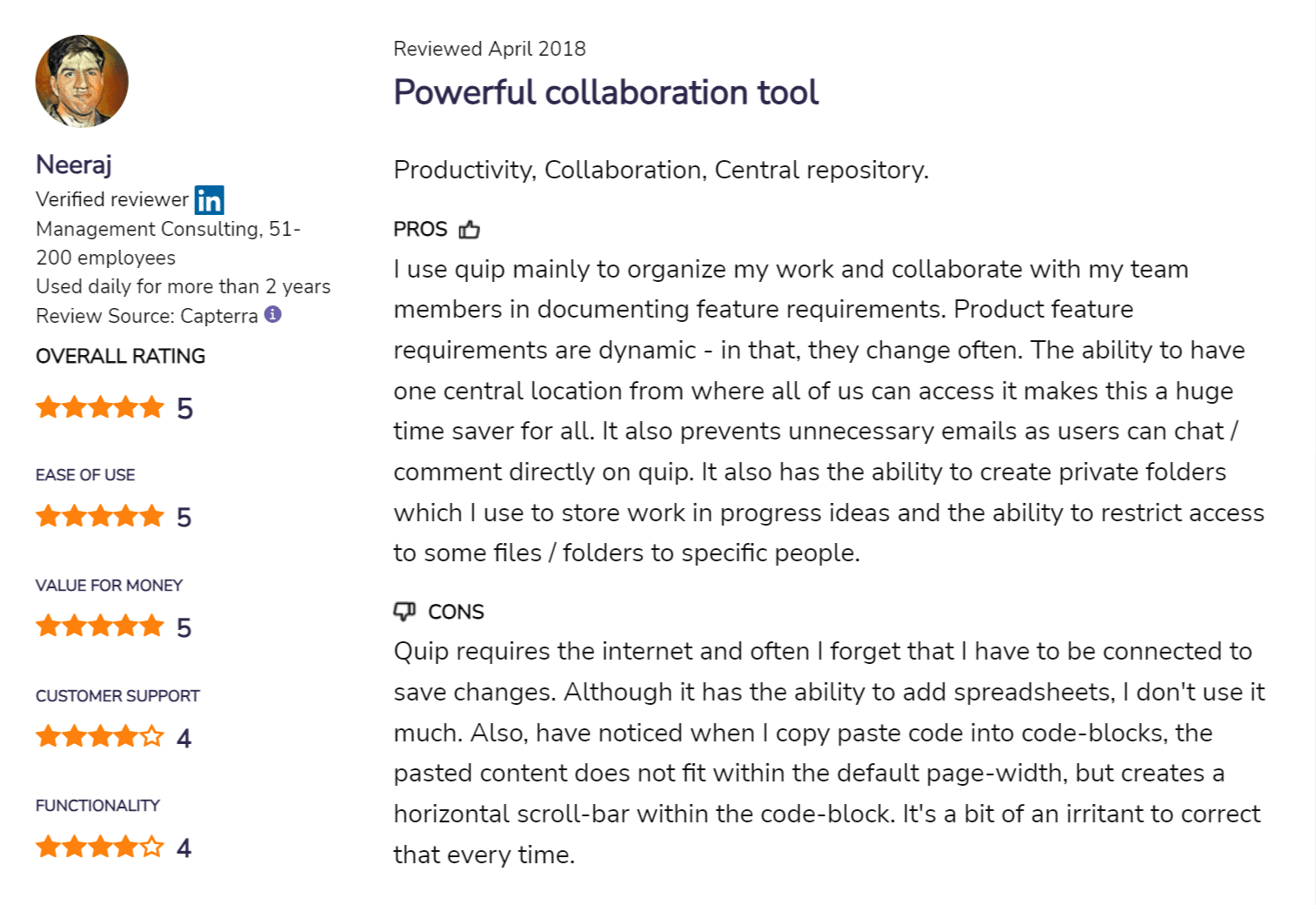The width and height of the screenshot is (1316, 905).
Task: Click the CONS heading label
Action: (x=456, y=613)
